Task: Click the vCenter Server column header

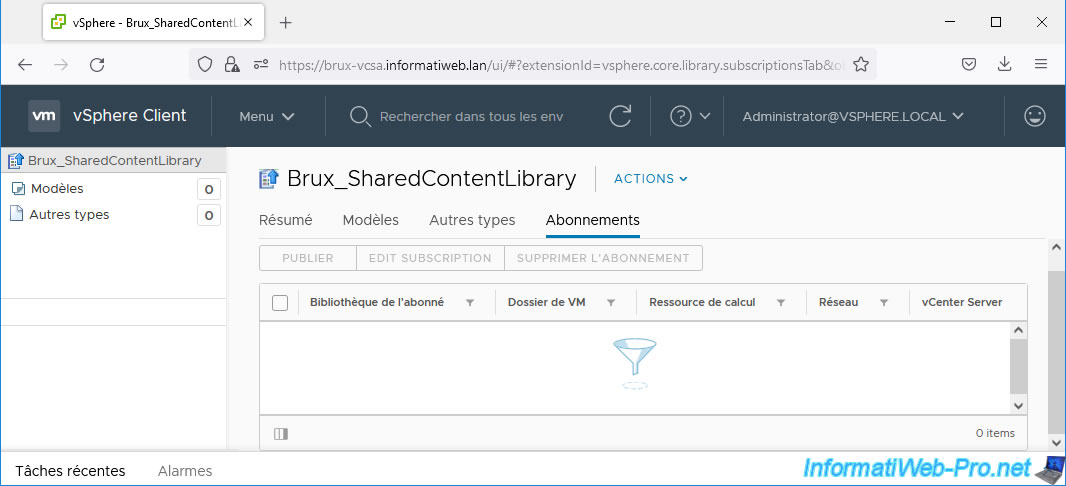Action: (x=962, y=302)
